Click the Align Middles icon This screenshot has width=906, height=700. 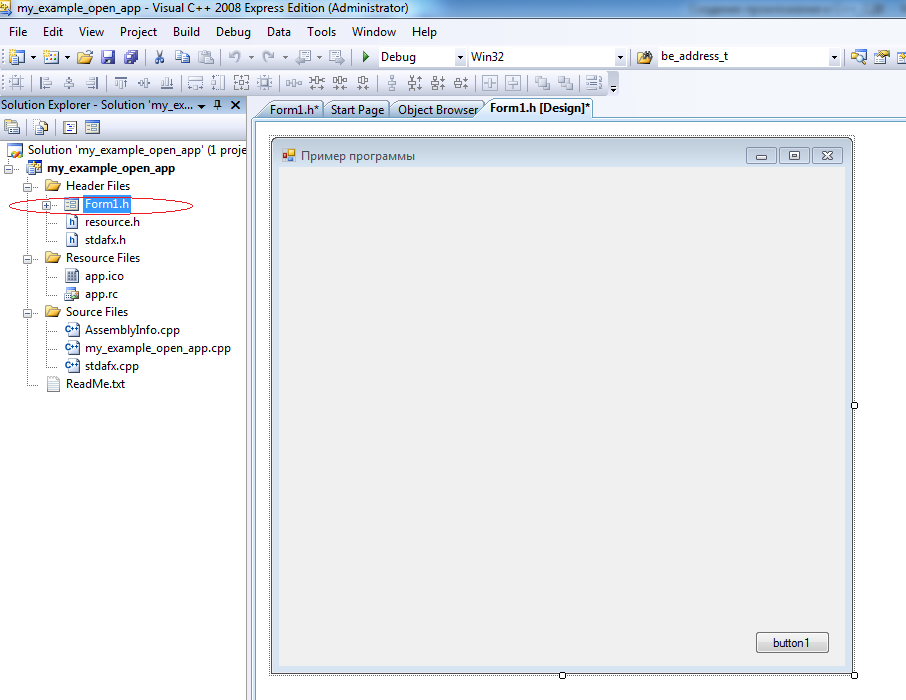pyautogui.click(x=144, y=83)
